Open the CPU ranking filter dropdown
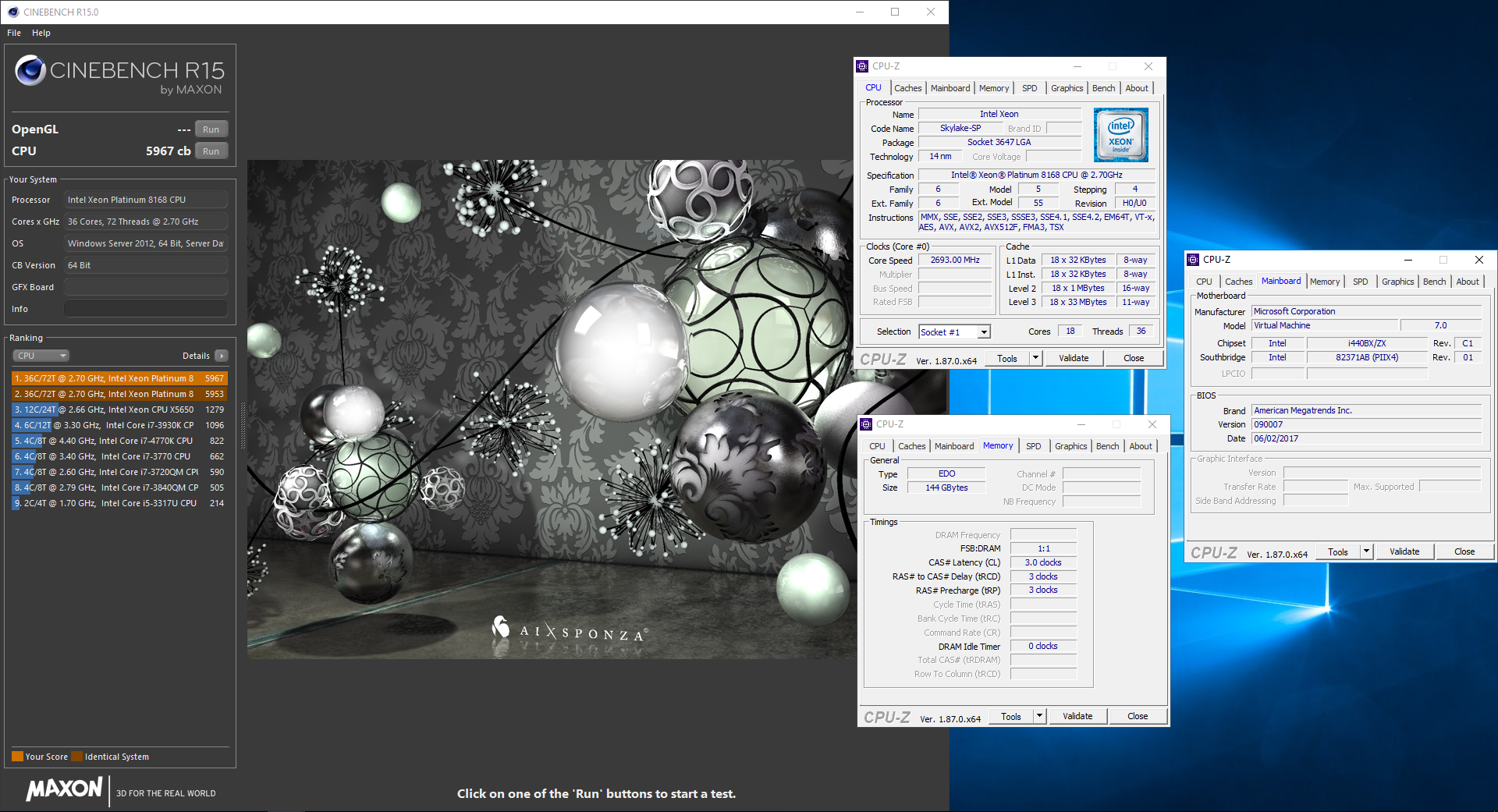Image resolution: width=1498 pixels, height=812 pixels. click(x=41, y=356)
